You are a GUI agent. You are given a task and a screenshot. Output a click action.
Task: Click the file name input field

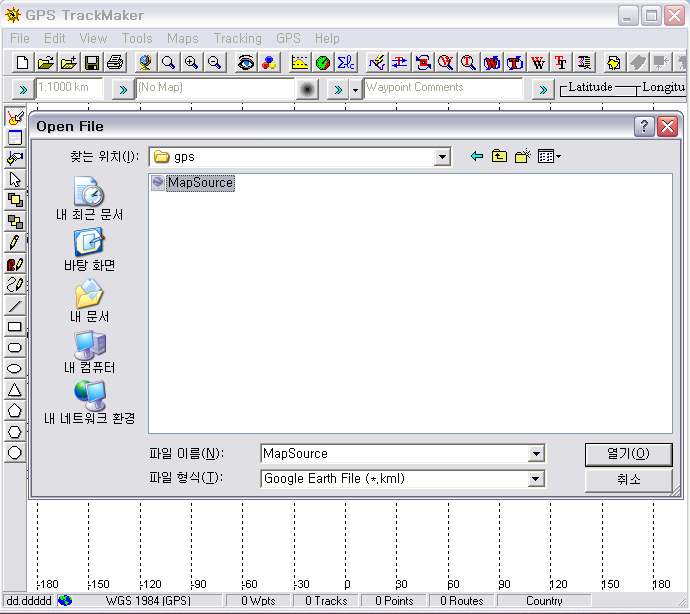pyautogui.click(x=395, y=454)
